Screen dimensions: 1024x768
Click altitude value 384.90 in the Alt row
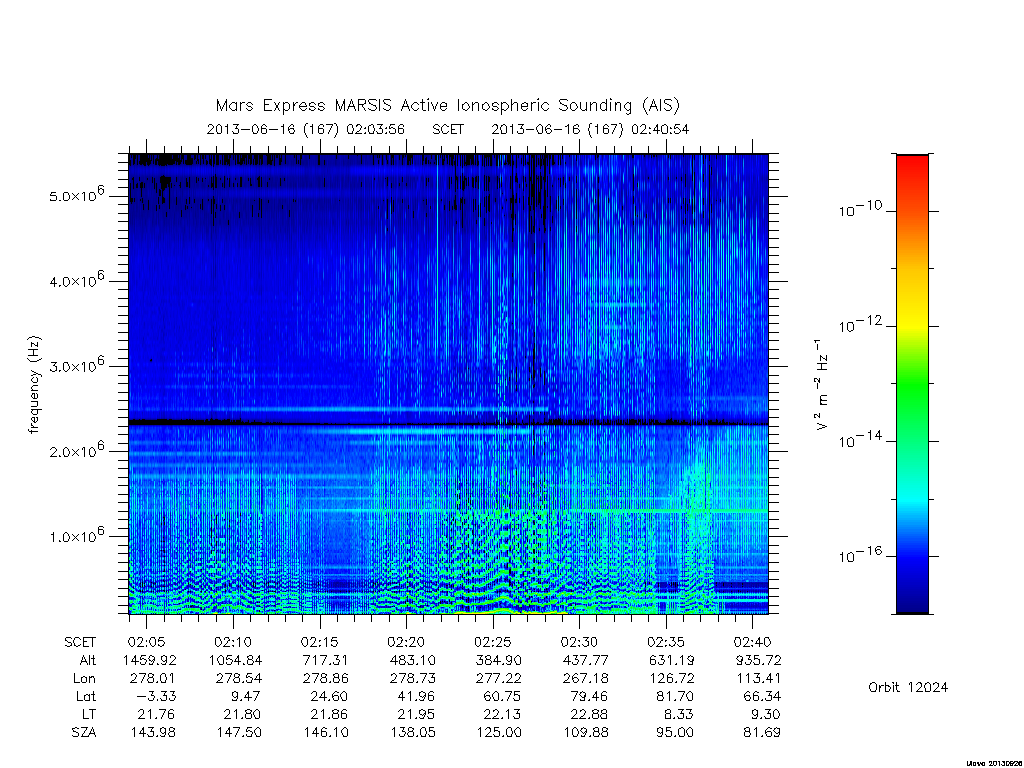pyautogui.click(x=500, y=660)
